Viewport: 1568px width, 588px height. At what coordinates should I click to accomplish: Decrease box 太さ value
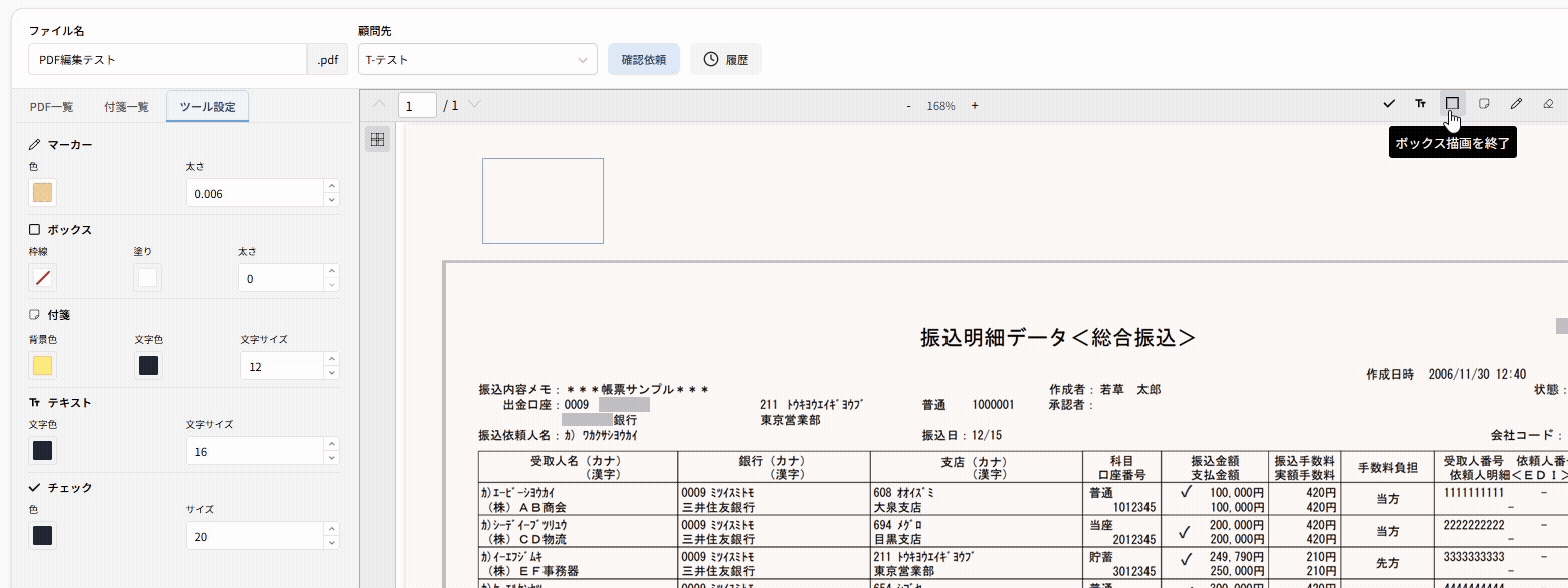332,285
